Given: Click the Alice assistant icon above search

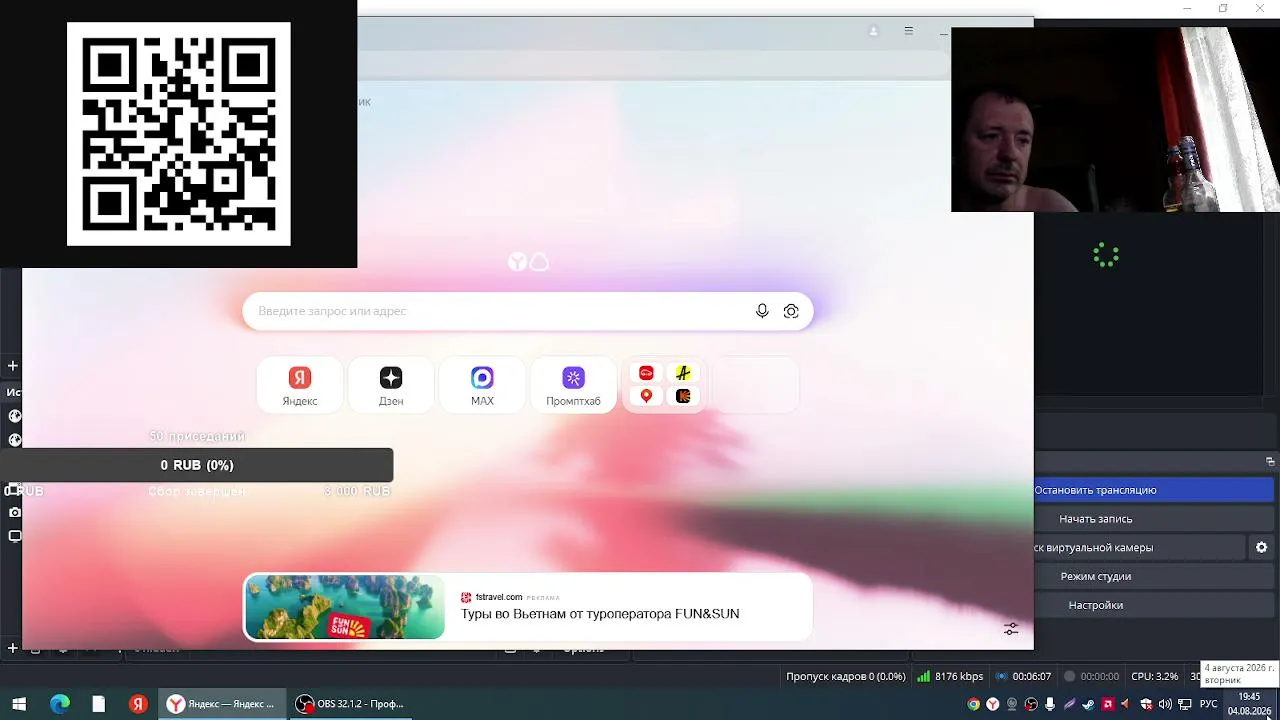Looking at the screenshot, I should (x=540, y=262).
